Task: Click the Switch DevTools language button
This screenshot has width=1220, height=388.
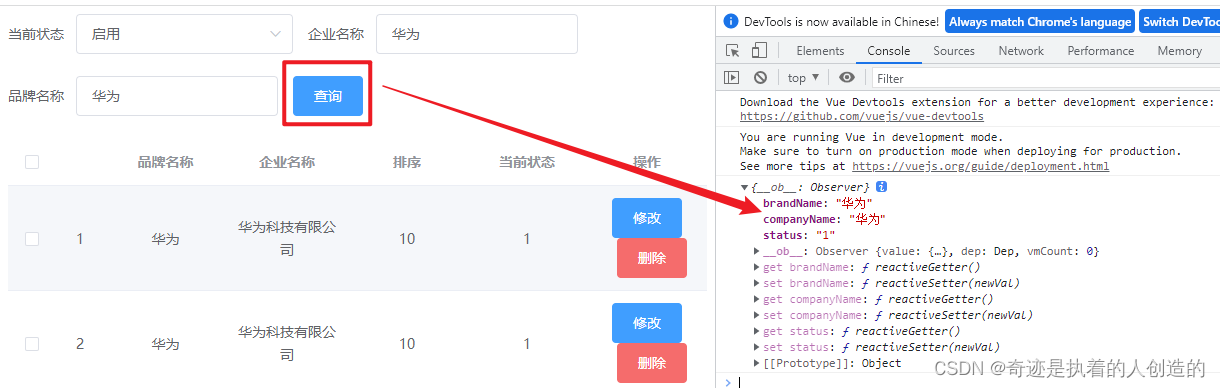Action: coord(1179,21)
